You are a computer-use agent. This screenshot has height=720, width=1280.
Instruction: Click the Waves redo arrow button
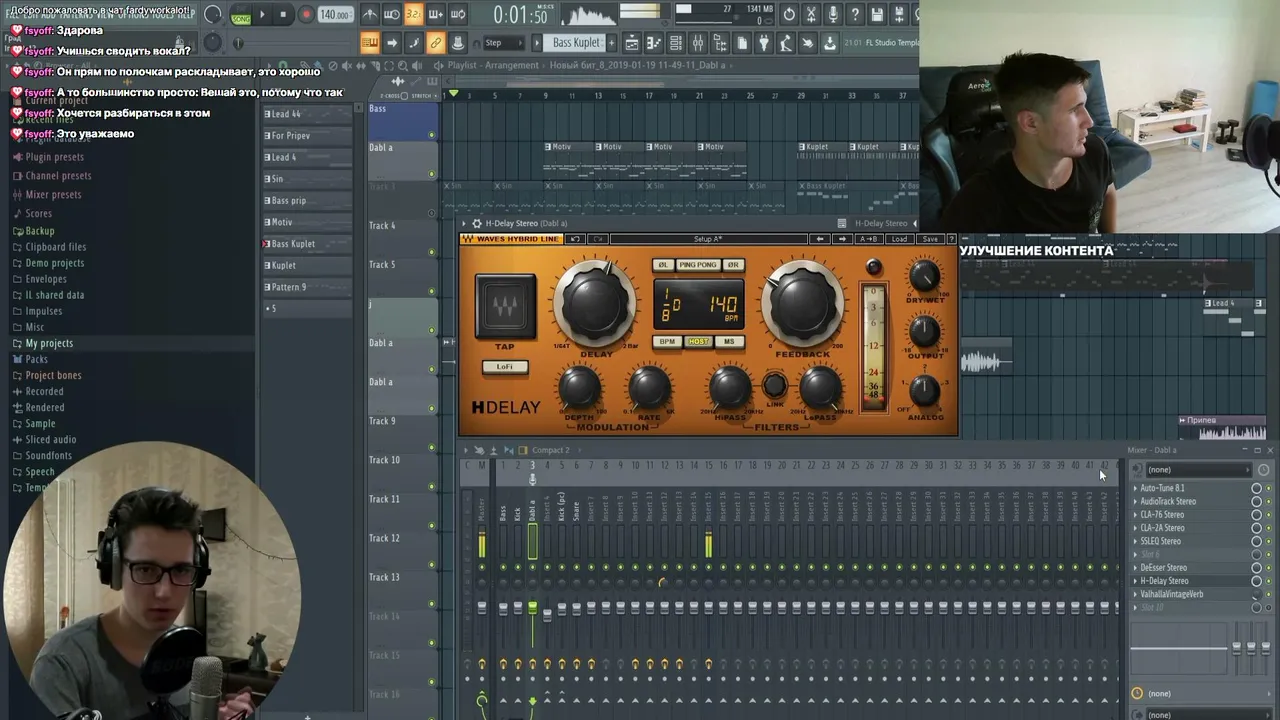598,239
